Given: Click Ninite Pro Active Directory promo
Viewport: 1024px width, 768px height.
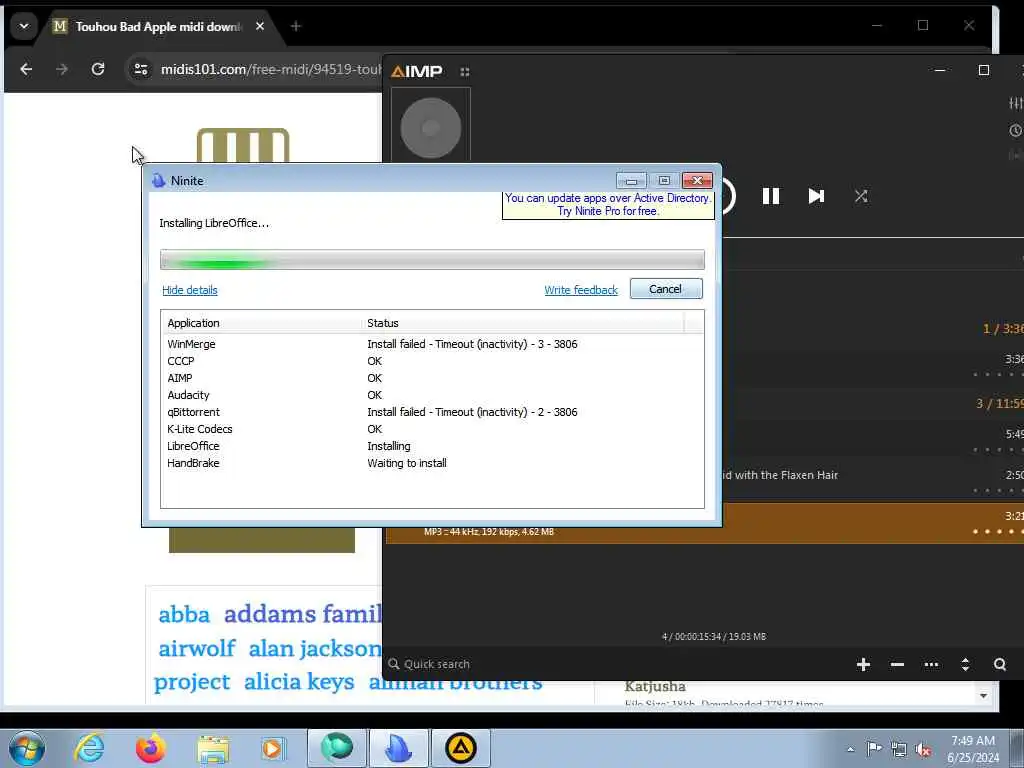Looking at the screenshot, I should 607,204.
